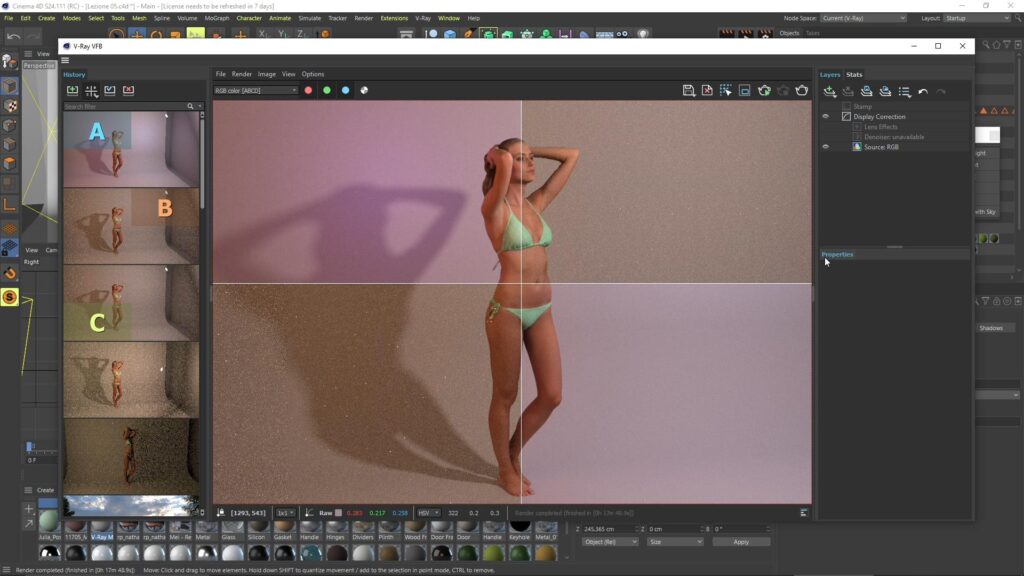Open the V-Ray menu in Cinema 4D

[x=423, y=18]
